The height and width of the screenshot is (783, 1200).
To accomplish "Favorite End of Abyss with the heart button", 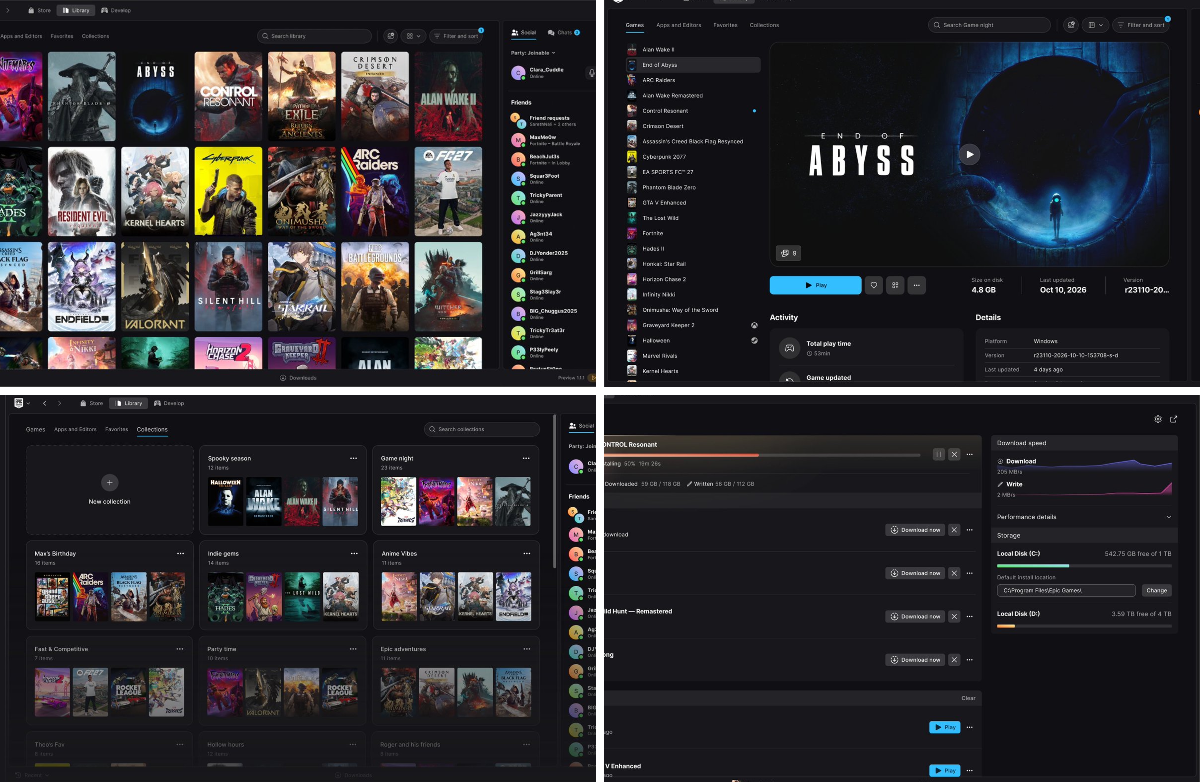I will click(874, 285).
